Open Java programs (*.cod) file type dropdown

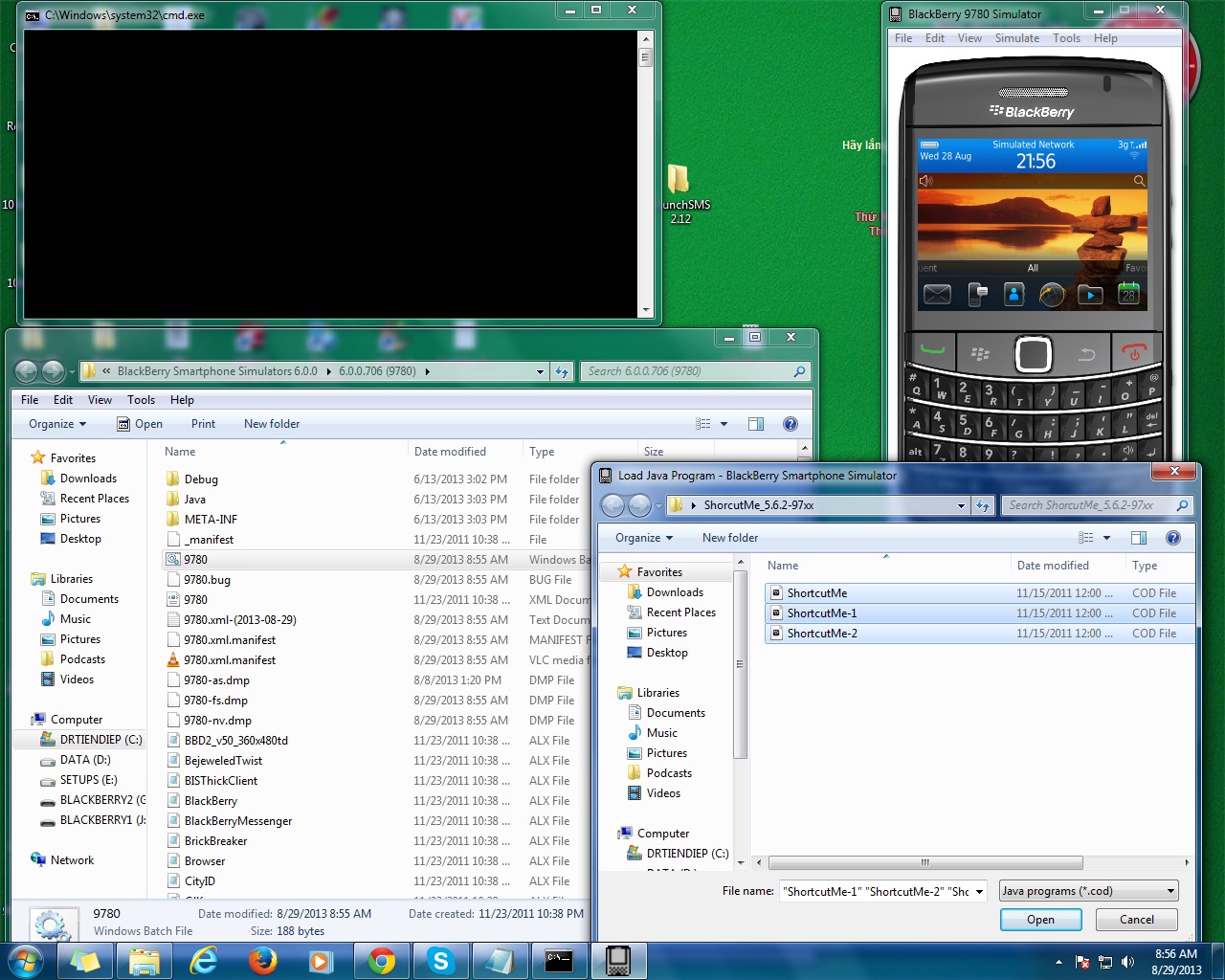(x=1089, y=891)
